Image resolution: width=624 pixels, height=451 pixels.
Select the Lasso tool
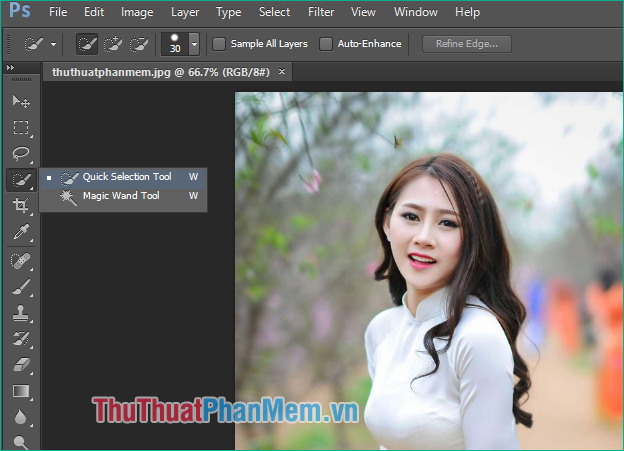click(21, 154)
